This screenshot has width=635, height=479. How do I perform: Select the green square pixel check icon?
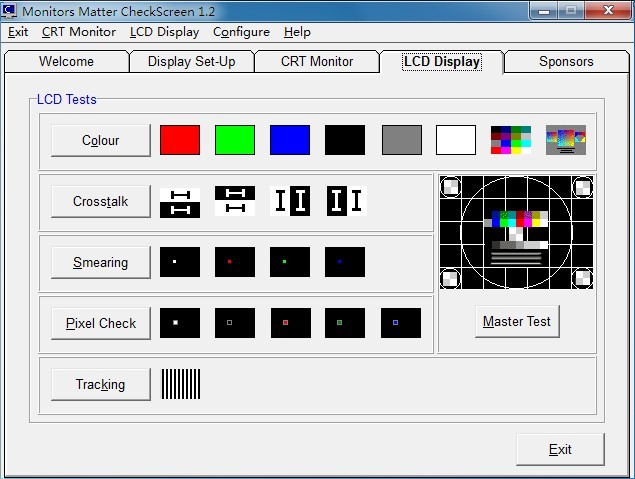click(345, 323)
